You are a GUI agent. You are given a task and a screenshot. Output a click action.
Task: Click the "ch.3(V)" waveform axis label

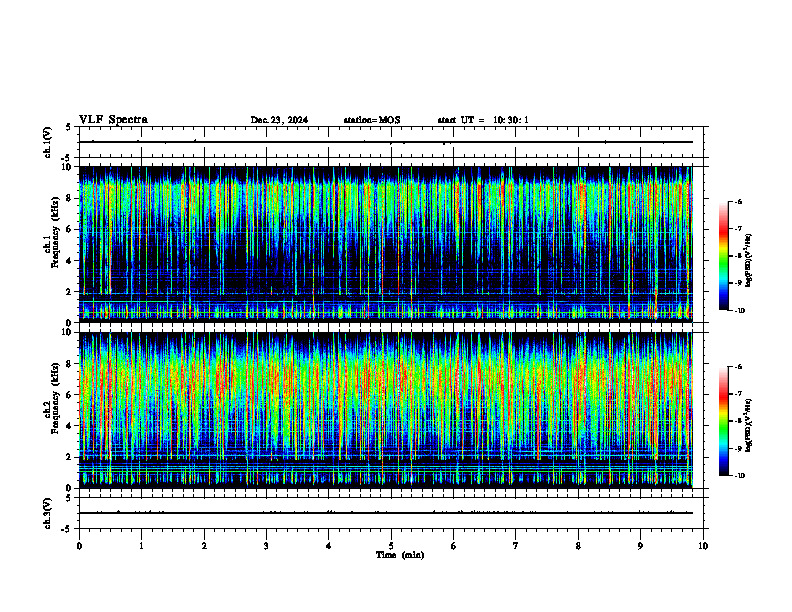pyautogui.click(x=48, y=513)
